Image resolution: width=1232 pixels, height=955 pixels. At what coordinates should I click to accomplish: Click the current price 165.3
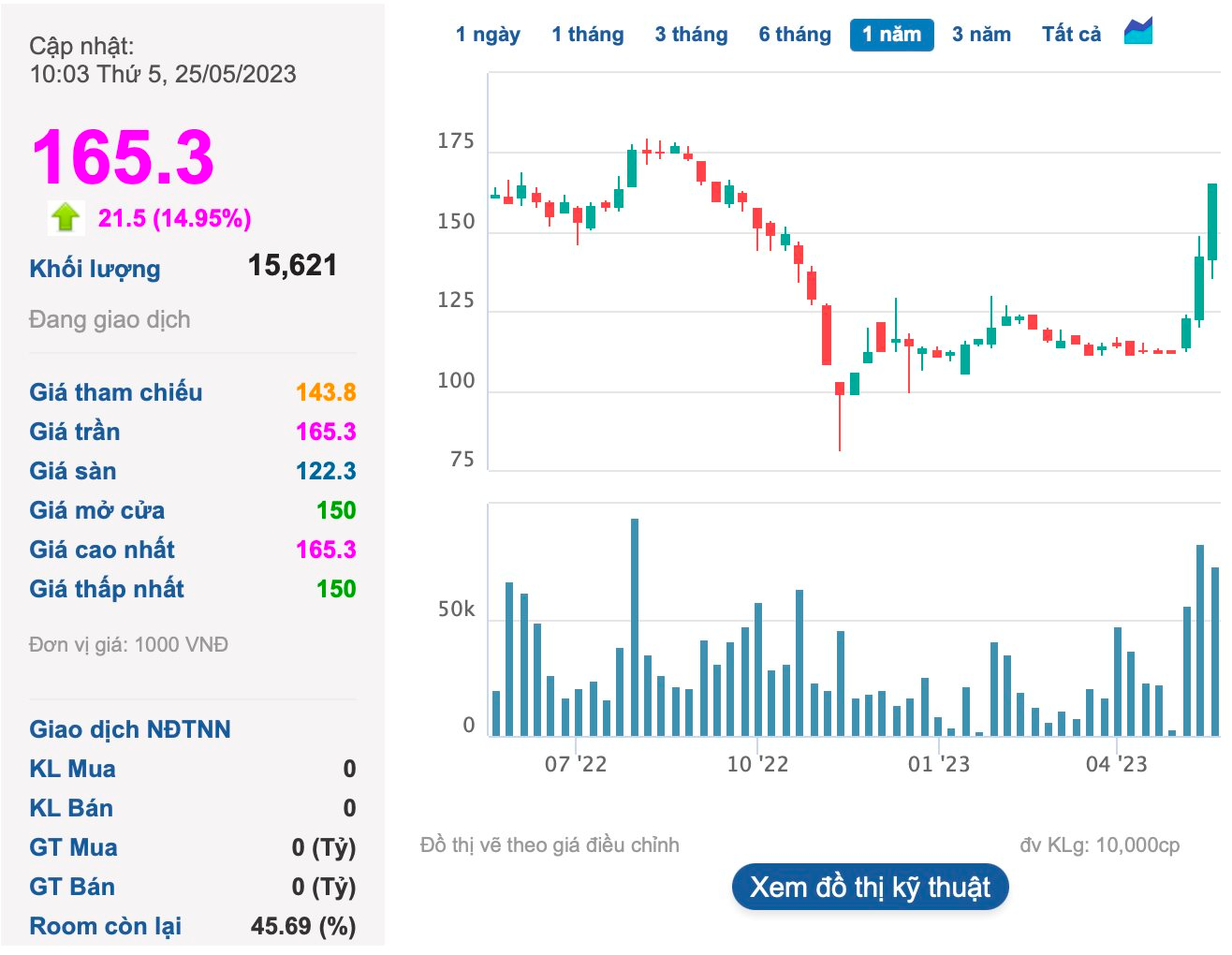123,156
